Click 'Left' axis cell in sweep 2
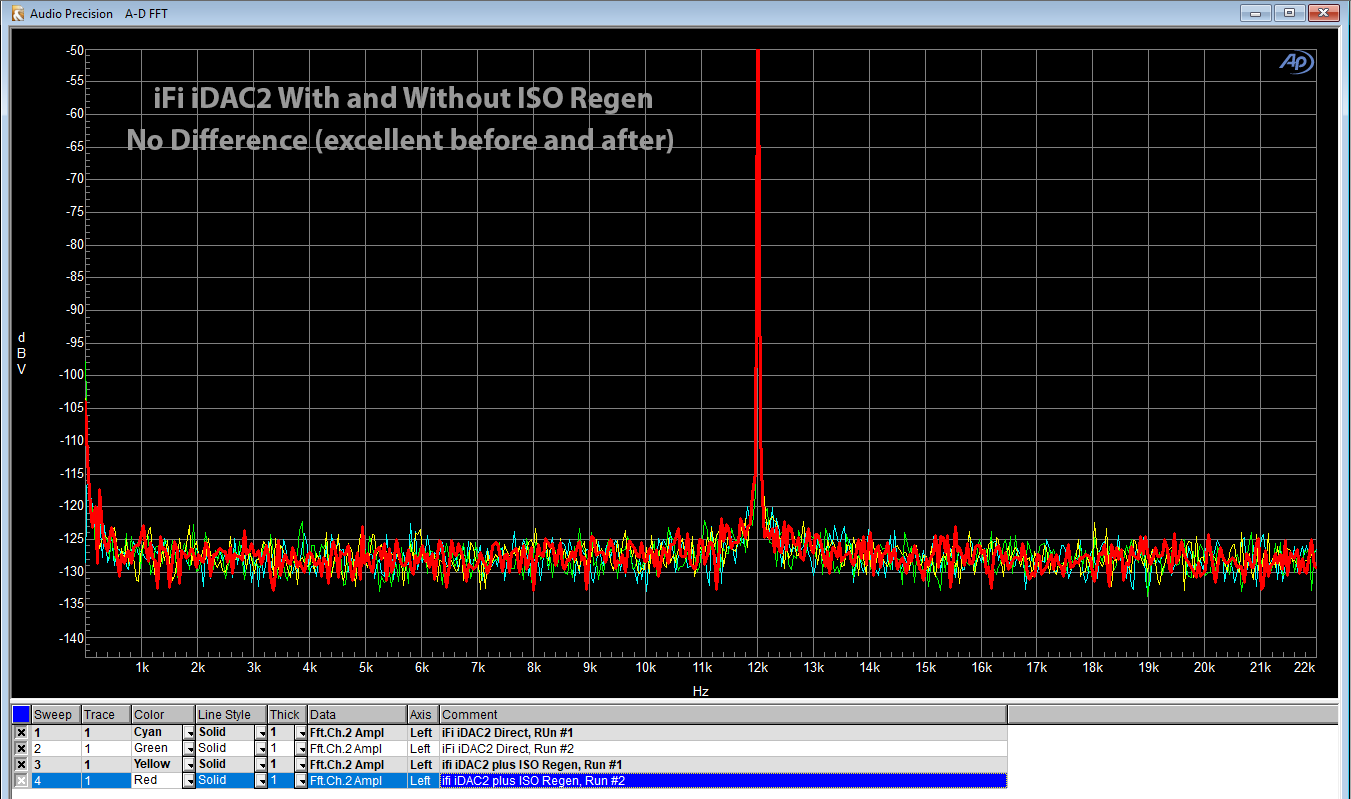This screenshot has height=799, width=1351. click(421, 748)
